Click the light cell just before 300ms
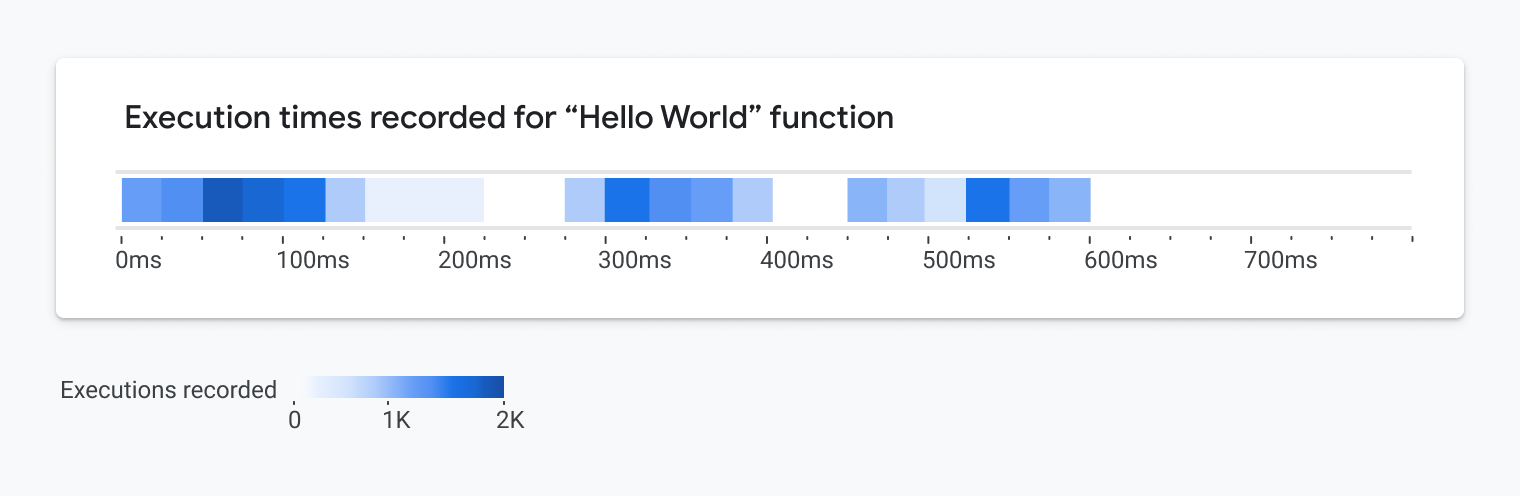1520x496 pixels. point(585,199)
